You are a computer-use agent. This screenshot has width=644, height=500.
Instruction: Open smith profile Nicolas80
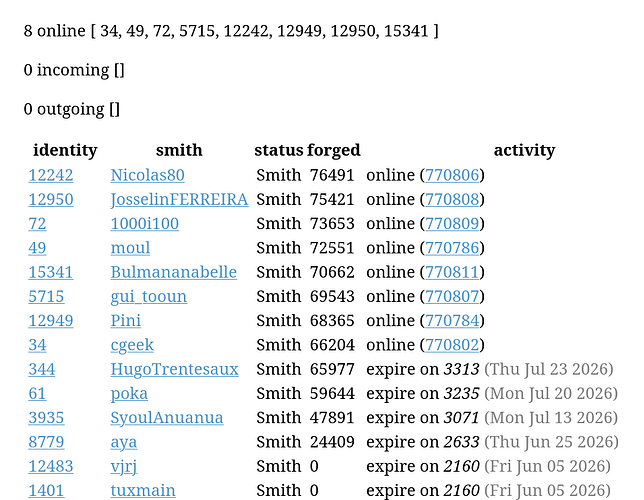pos(147,175)
